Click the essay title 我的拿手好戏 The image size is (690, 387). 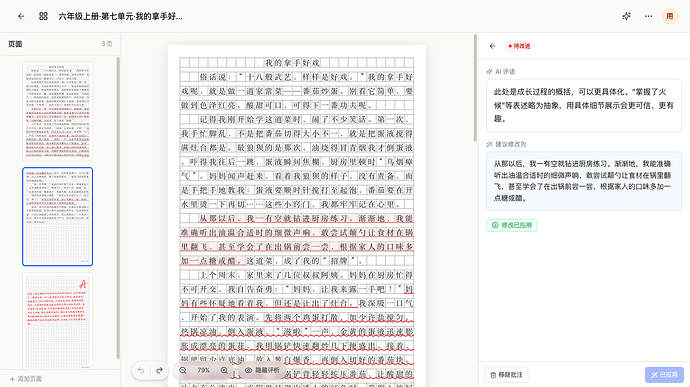tap(292, 63)
